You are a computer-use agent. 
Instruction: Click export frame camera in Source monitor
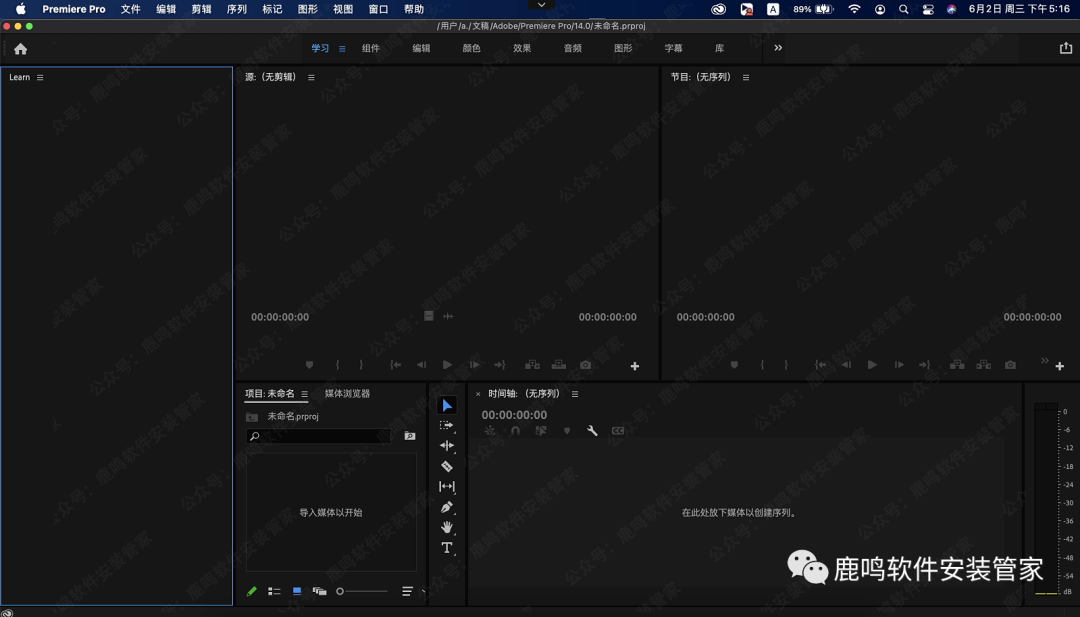585,365
